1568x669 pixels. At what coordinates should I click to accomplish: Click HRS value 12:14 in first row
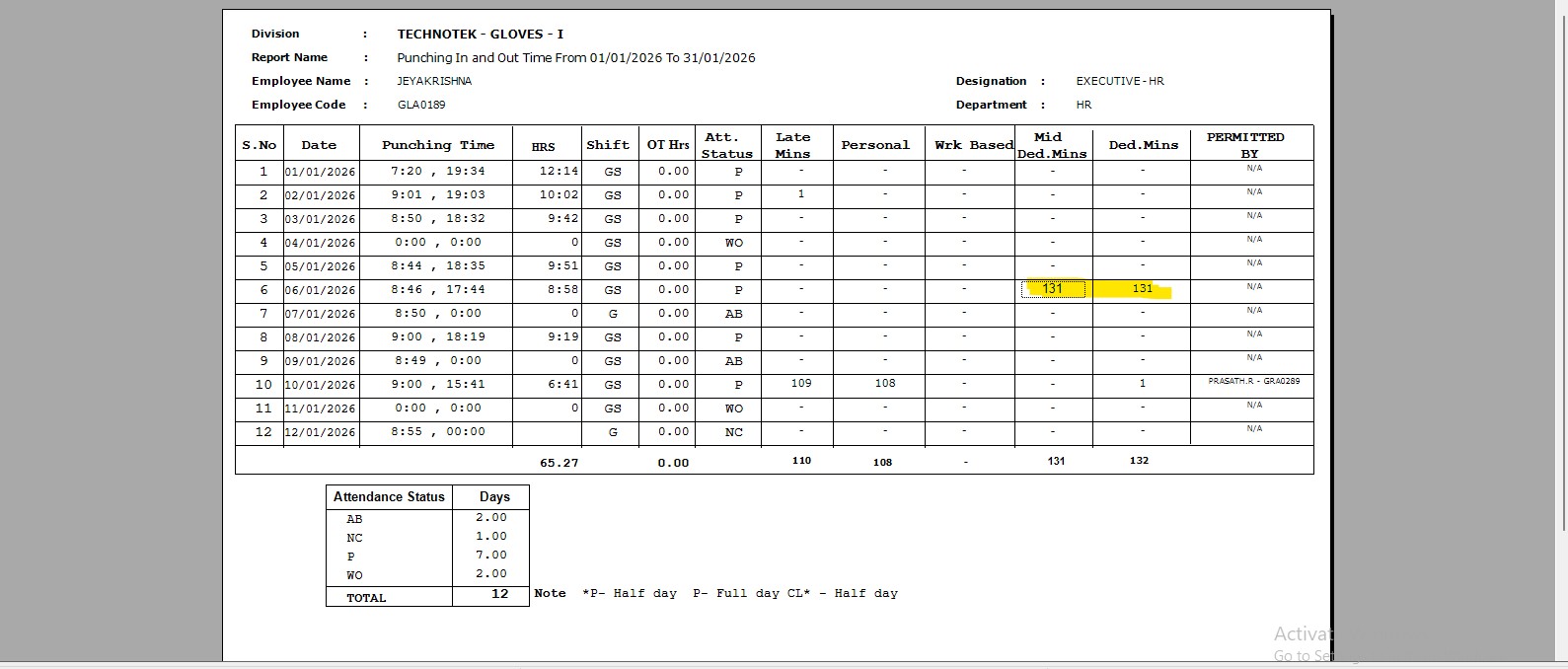point(559,172)
